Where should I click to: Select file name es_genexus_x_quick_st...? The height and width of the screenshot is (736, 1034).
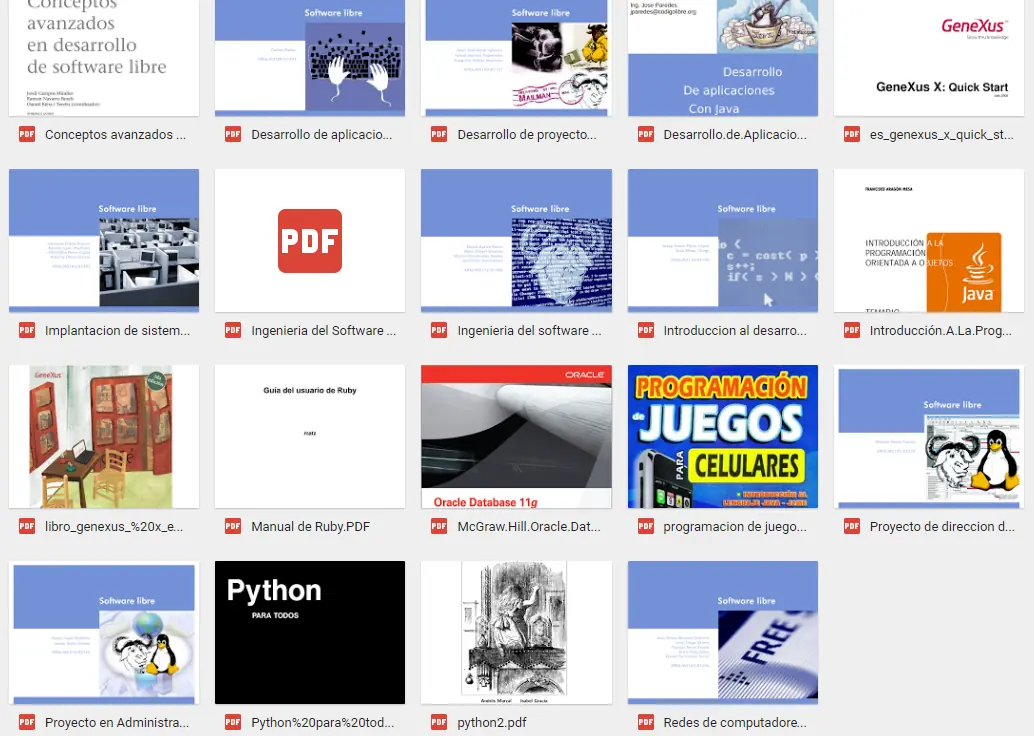942,135
